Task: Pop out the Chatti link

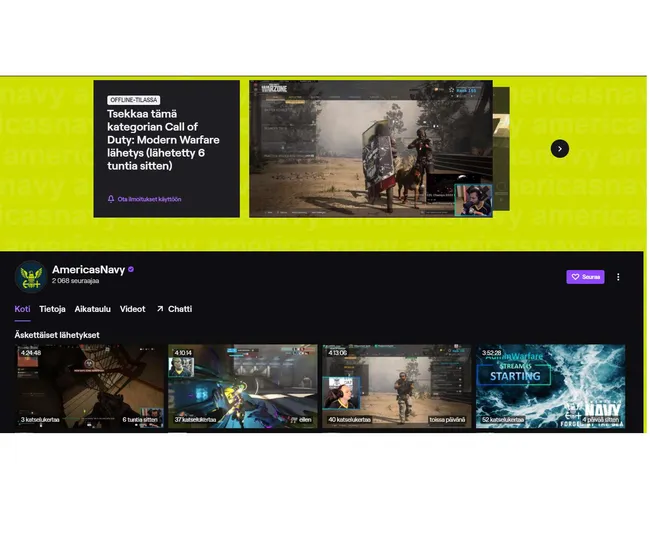Action: click(174, 309)
